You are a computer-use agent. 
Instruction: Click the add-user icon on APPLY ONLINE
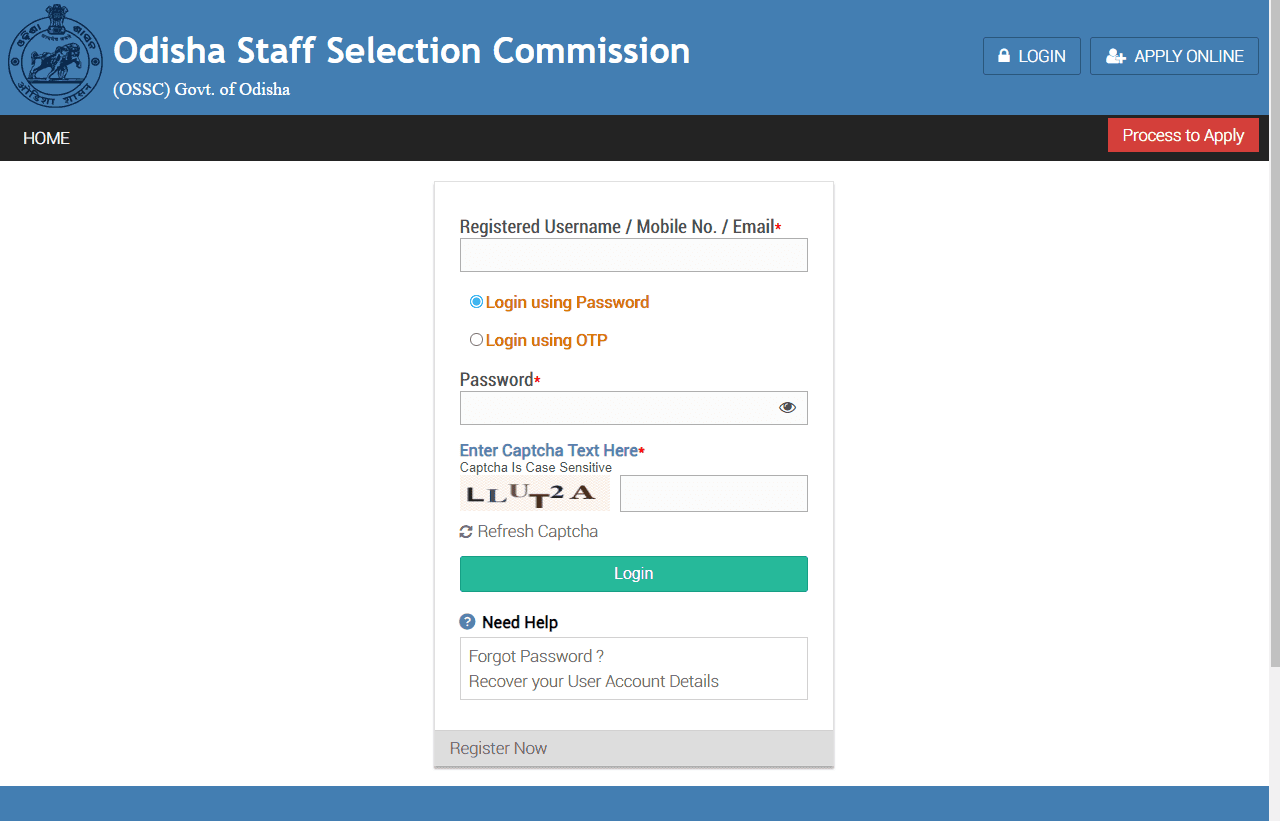(x=1116, y=57)
